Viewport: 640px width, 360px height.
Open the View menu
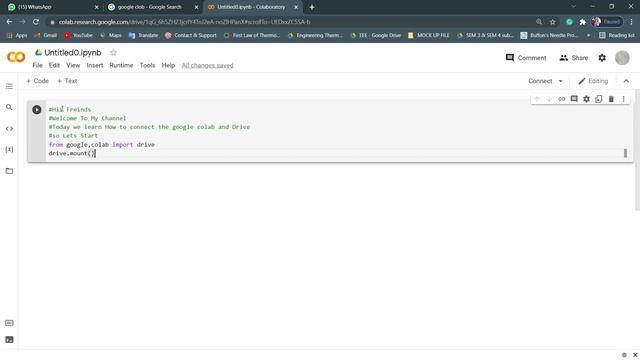pyautogui.click(x=73, y=65)
